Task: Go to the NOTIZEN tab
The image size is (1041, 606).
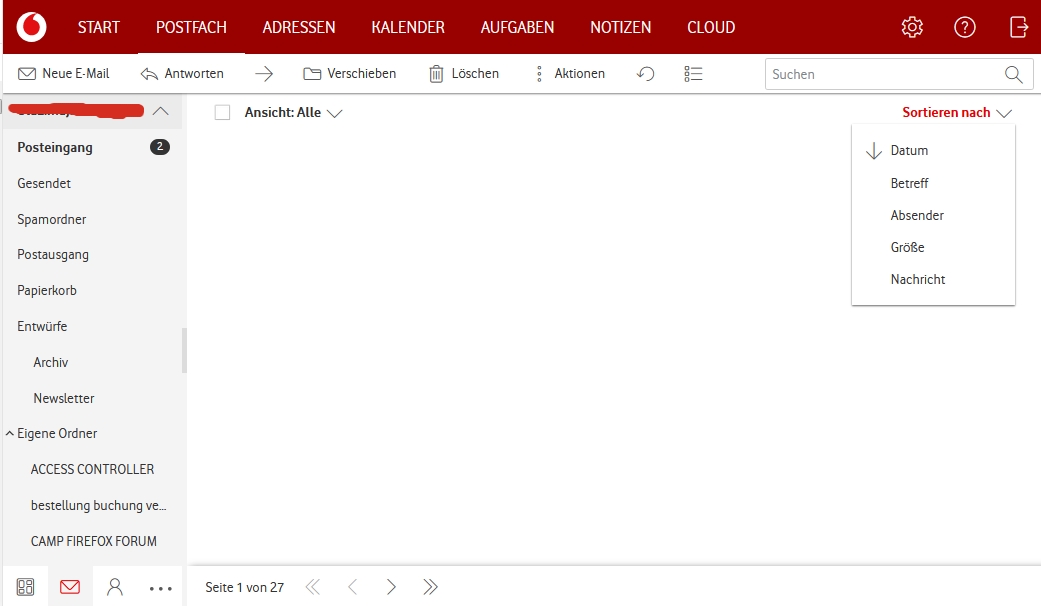Action: (621, 27)
